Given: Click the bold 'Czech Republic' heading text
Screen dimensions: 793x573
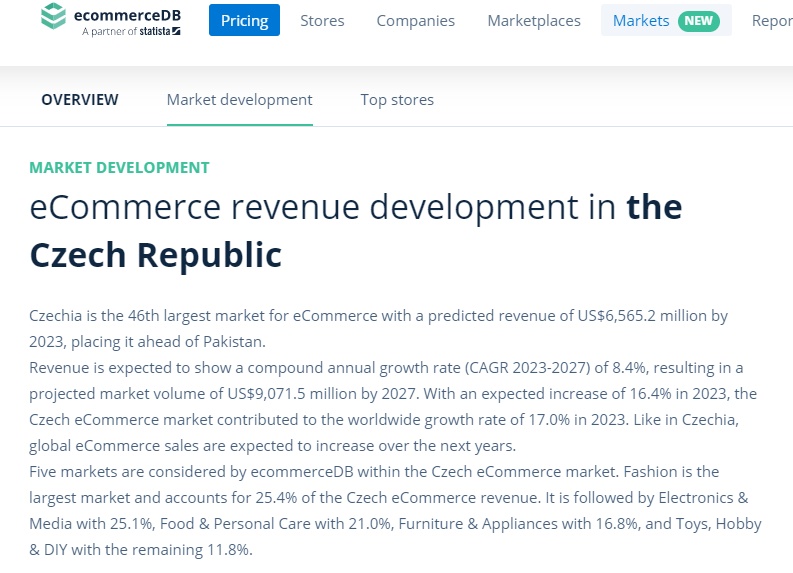Looking at the screenshot, I should tap(156, 255).
